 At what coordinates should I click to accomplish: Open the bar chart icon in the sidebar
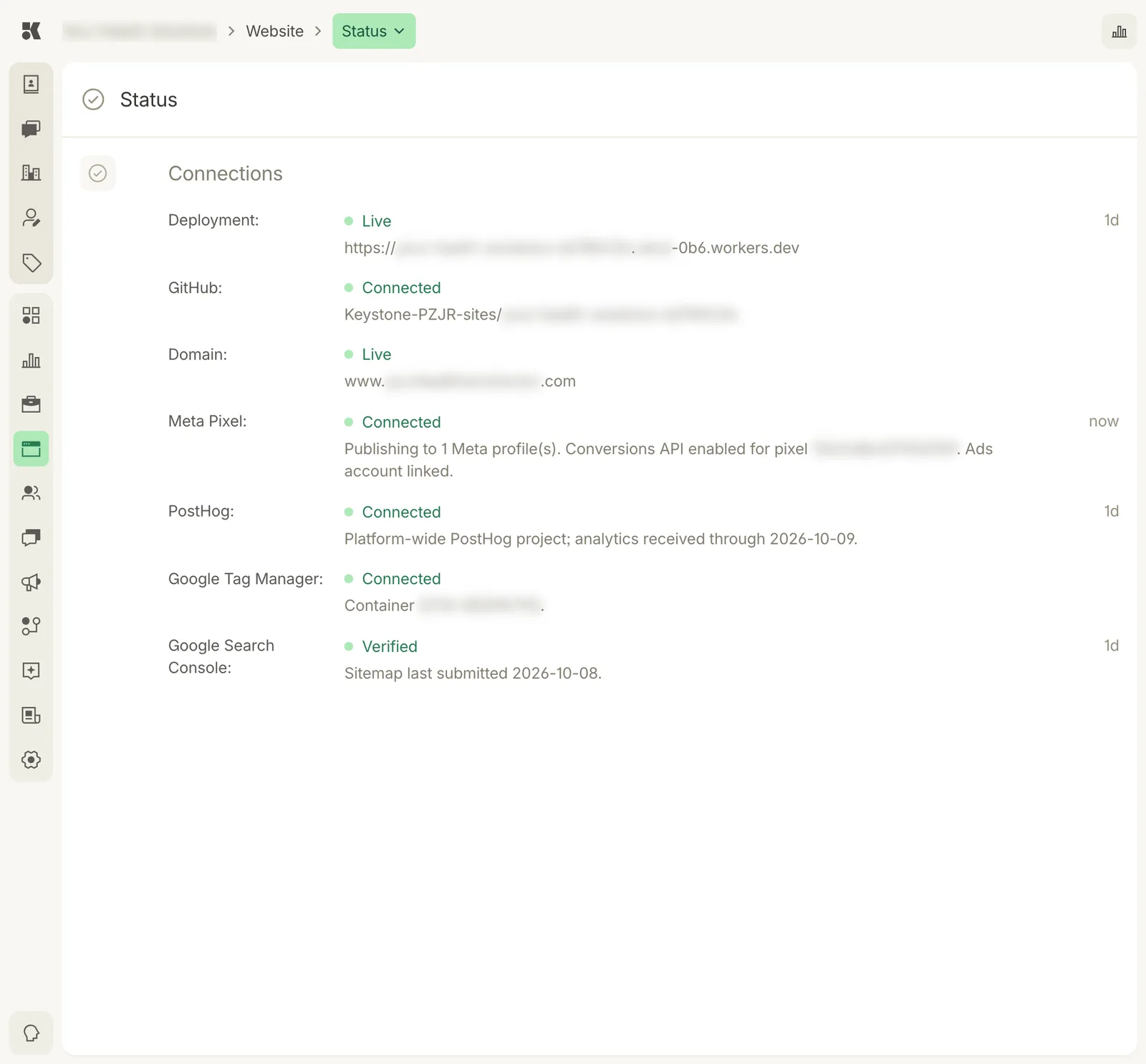31,360
